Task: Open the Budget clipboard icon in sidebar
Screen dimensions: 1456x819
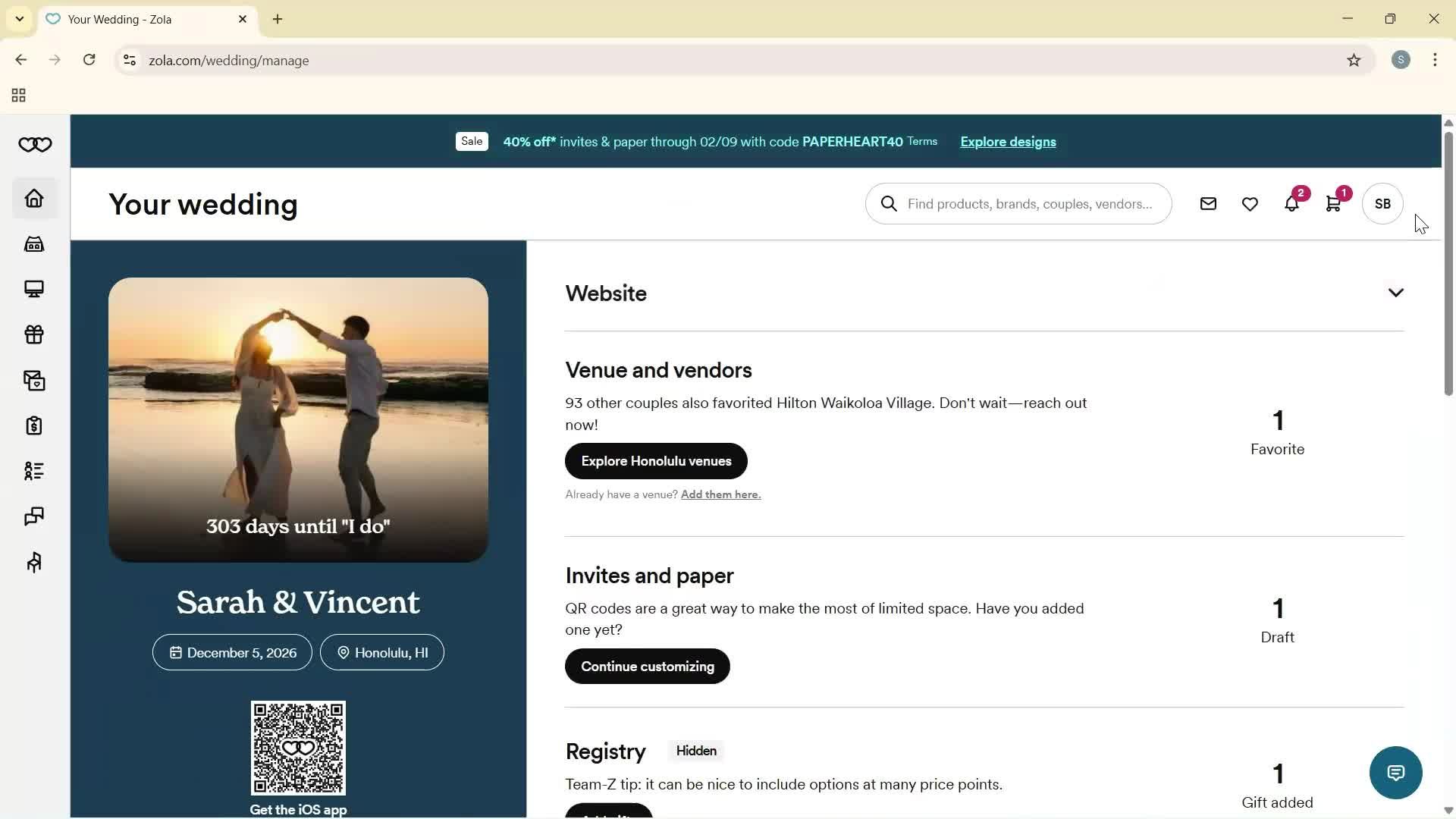Action: pos(33,425)
